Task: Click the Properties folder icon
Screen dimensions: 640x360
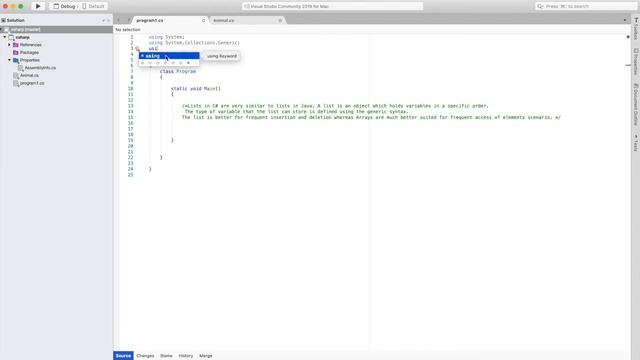Action: pos(16,60)
